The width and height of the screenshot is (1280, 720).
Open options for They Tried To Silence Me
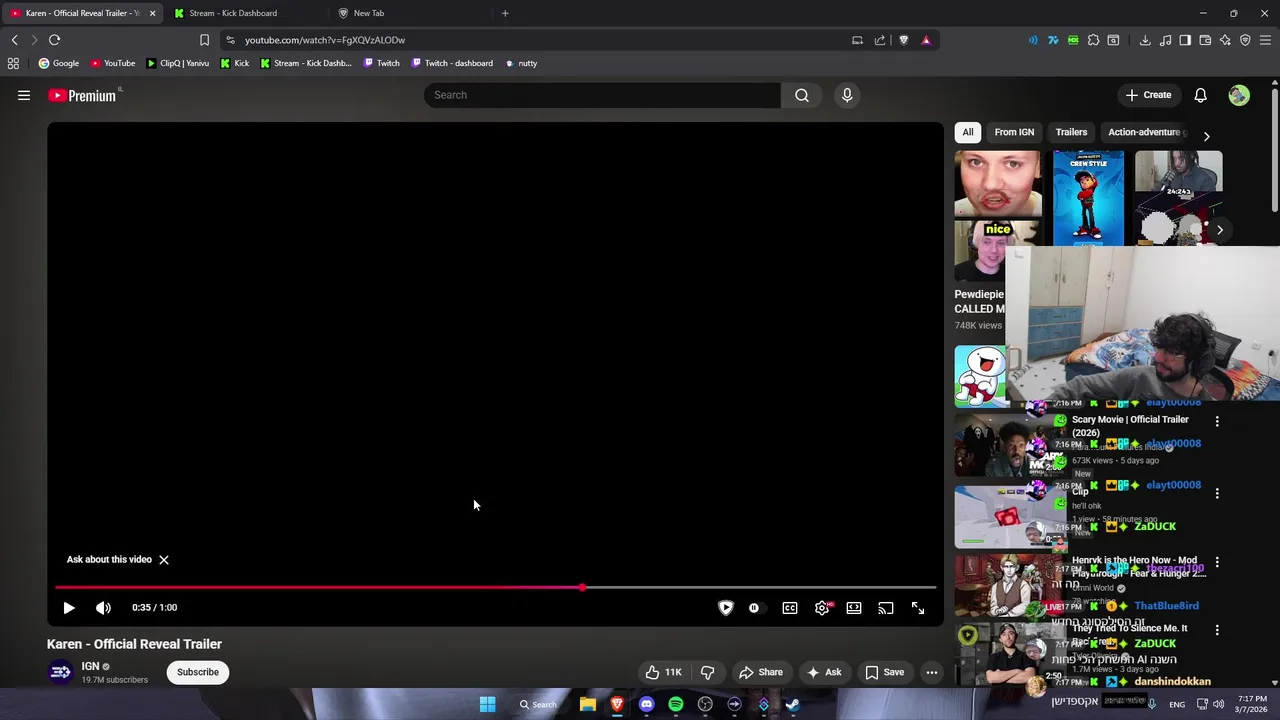point(1217,630)
